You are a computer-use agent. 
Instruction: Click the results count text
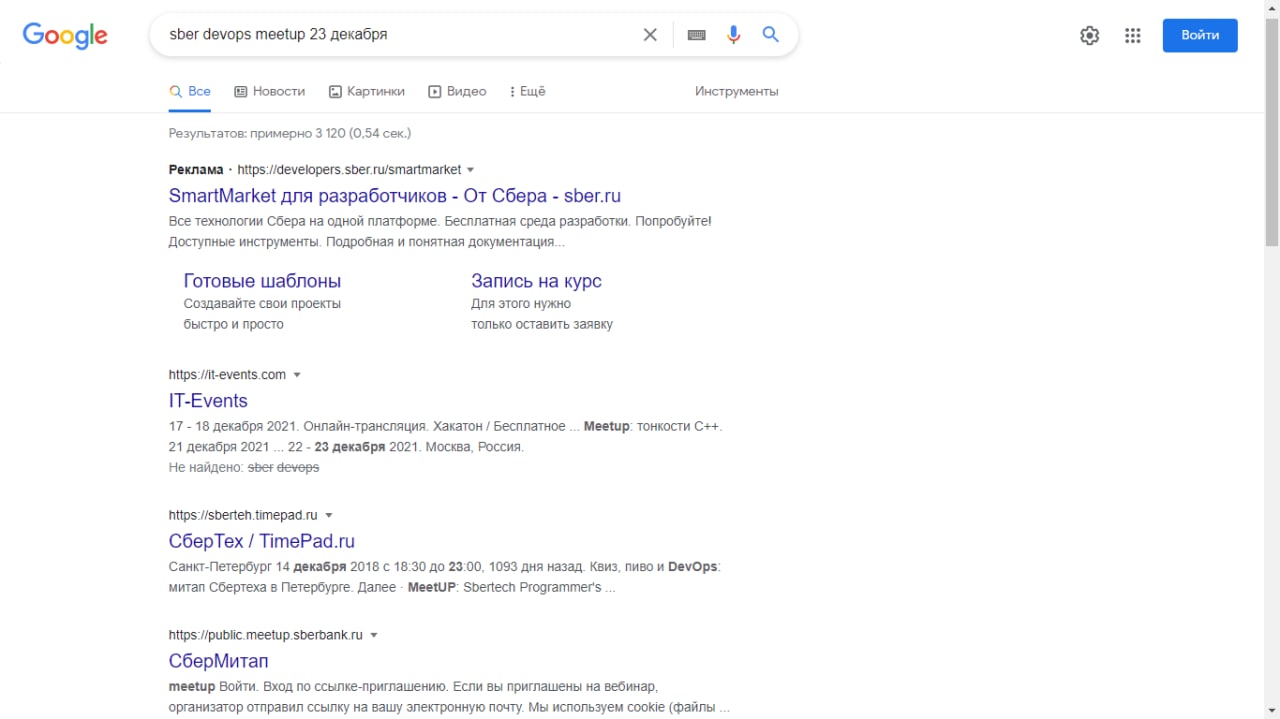[x=290, y=133]
